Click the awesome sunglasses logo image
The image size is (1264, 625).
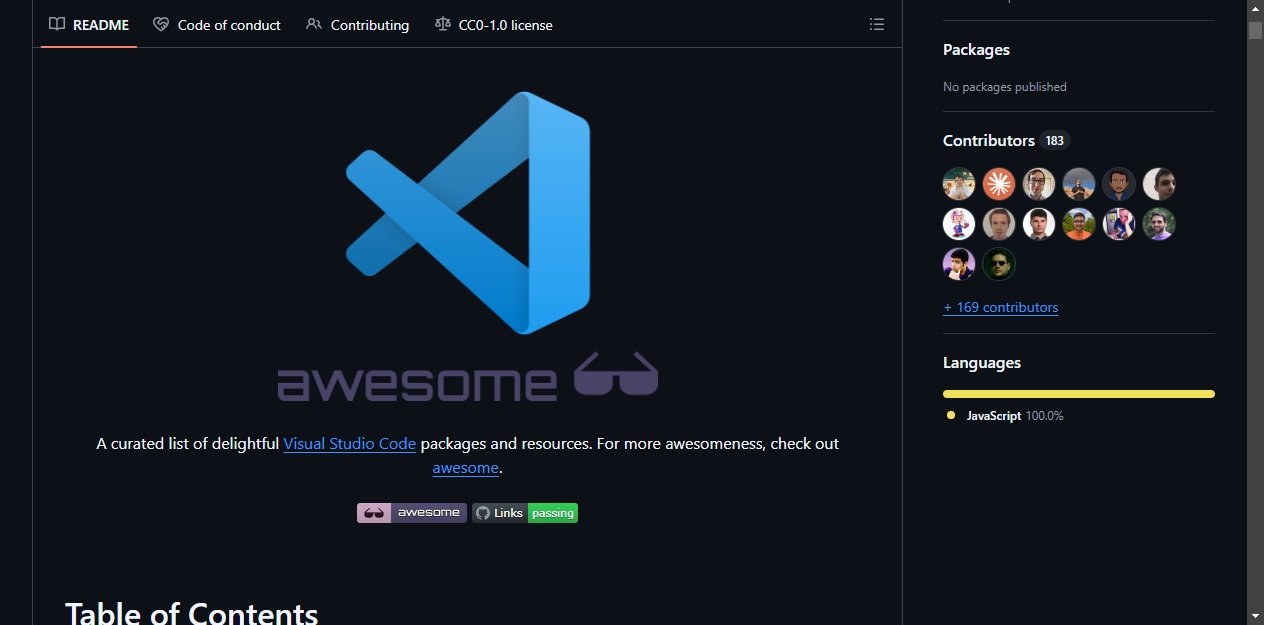(467, 377)
